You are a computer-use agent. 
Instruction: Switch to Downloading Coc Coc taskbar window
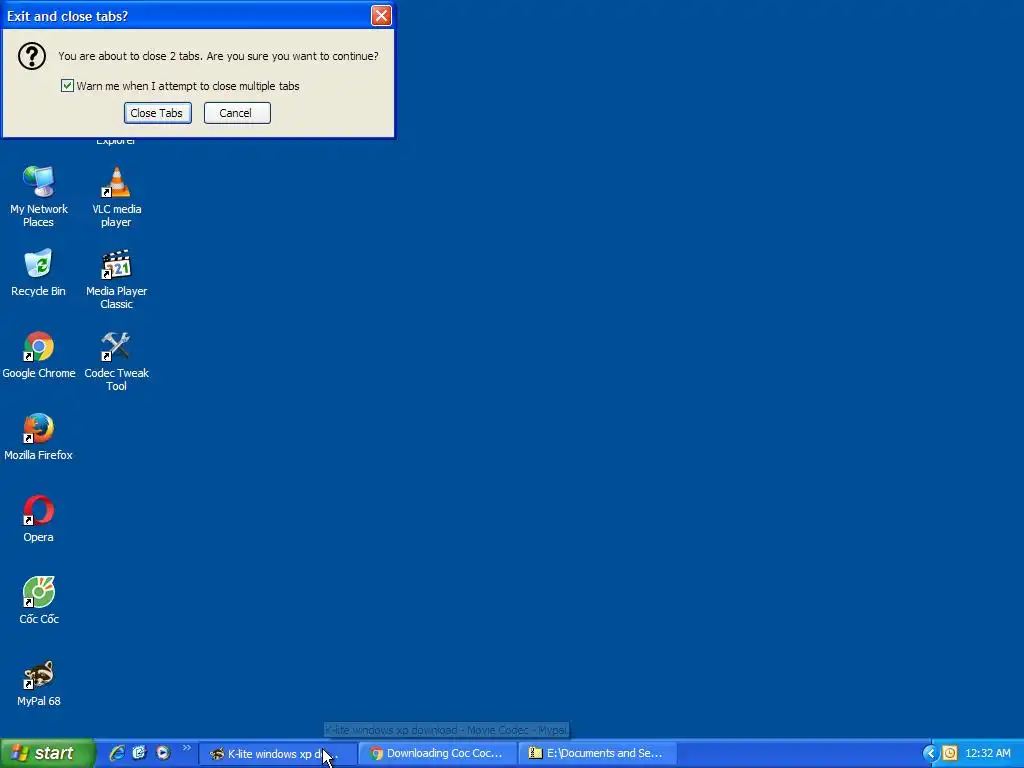(x=438, y=754)
